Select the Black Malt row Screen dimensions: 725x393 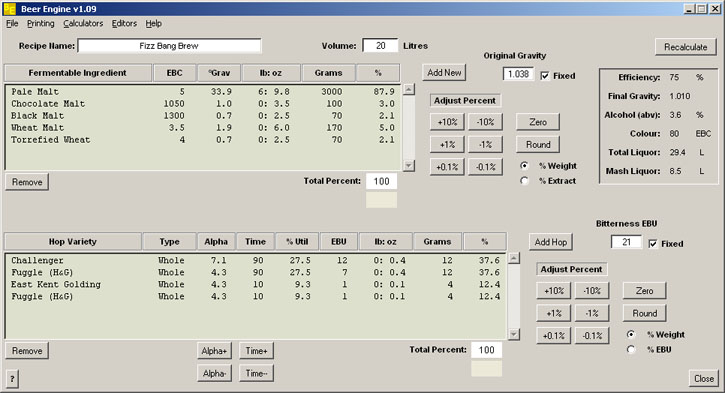[x=203, y=116]
